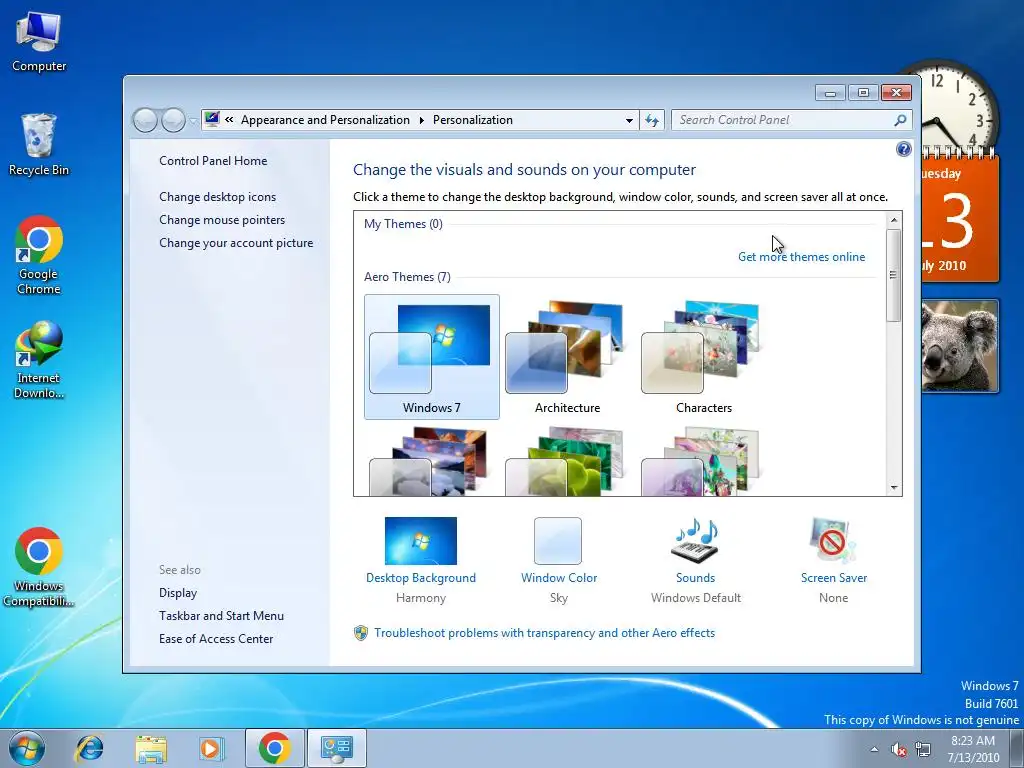The height and width of the screenshot is (768, 1024).
Task: Click the Screen Saver text link
Action: [834, 578]
